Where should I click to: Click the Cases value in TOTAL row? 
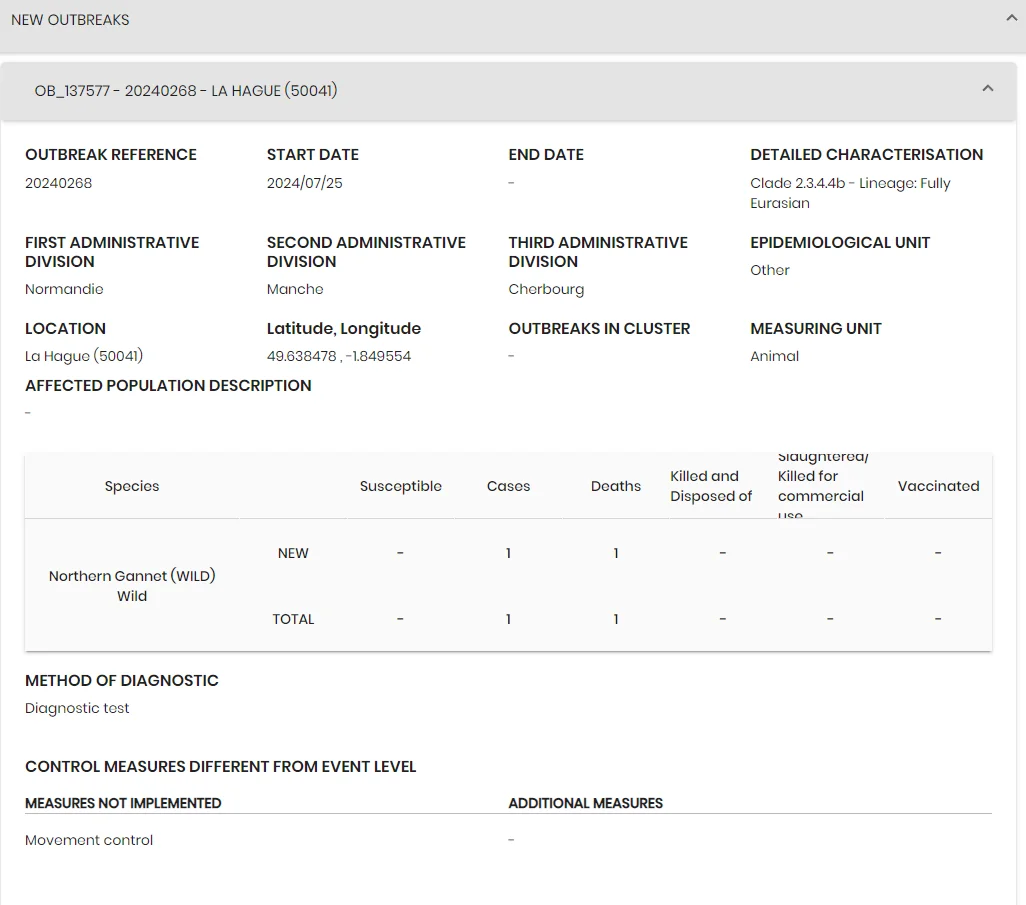(x=508, y=619)
